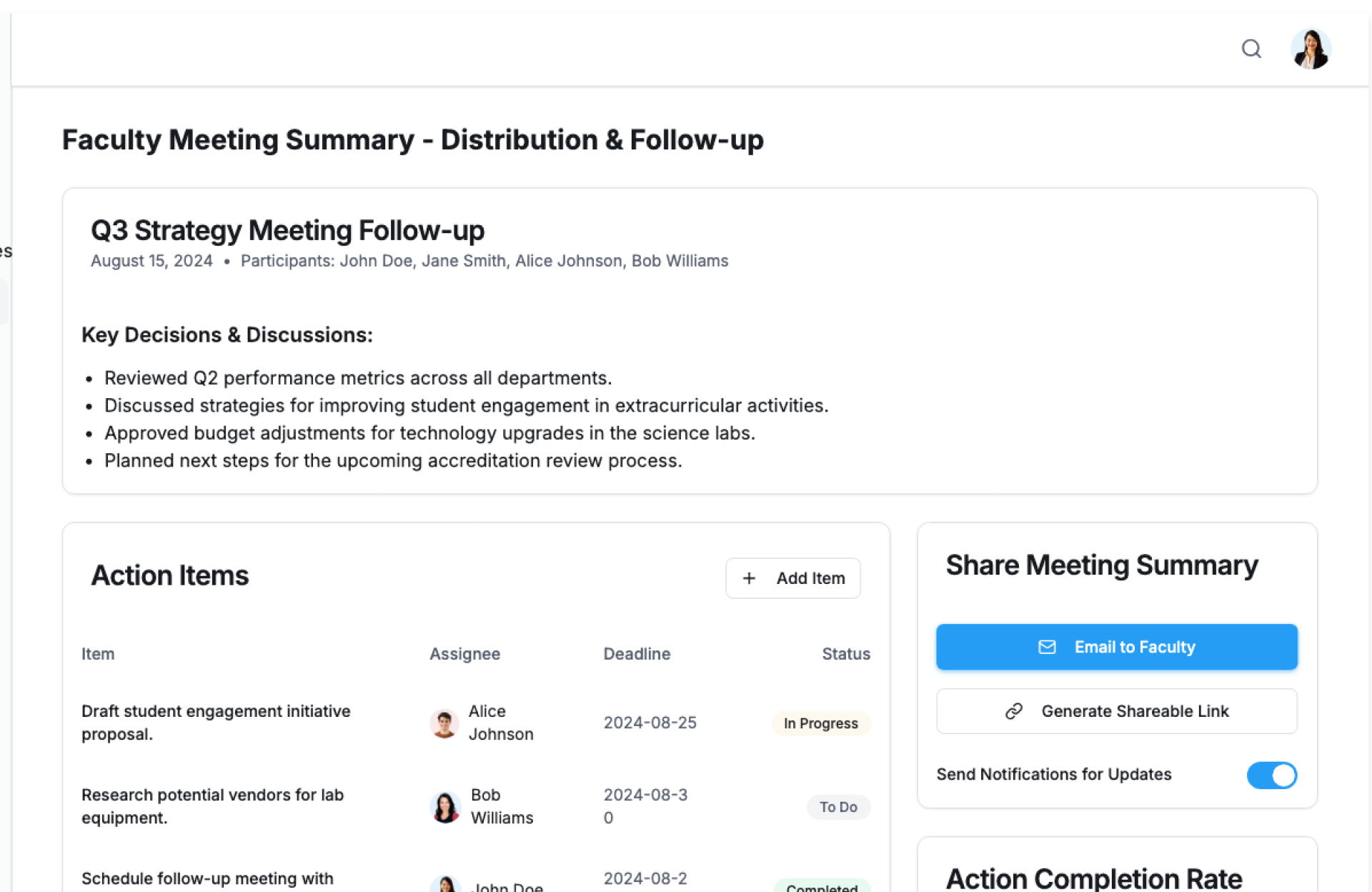The width and height of the screenshot is (1372, 892).
Task: Click Generate Shareable Link button
Action: tap(1116, 711)
